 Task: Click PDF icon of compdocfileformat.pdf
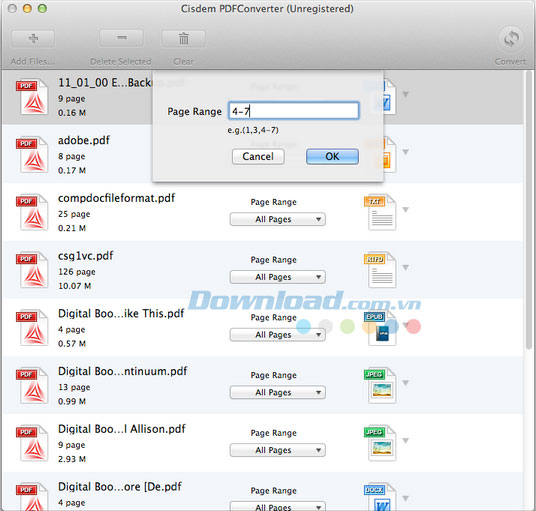[x=32, y=212]
